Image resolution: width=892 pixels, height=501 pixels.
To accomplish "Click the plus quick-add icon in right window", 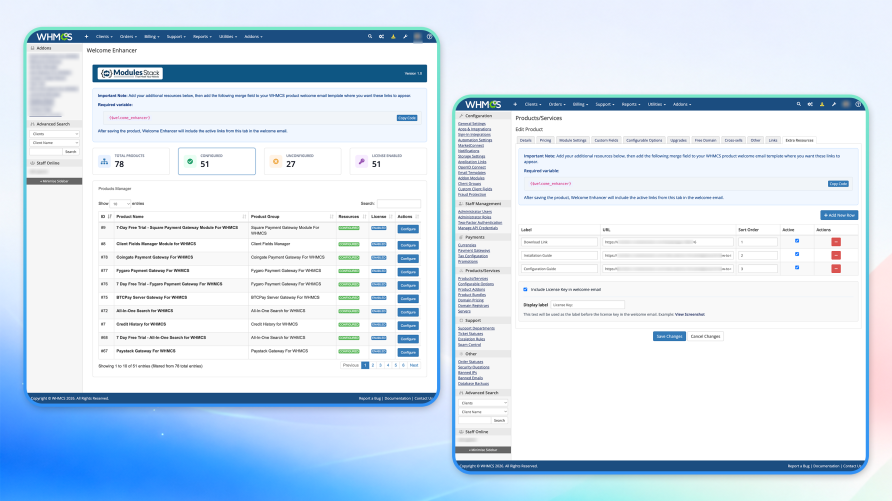I will (x=515, y=104).
